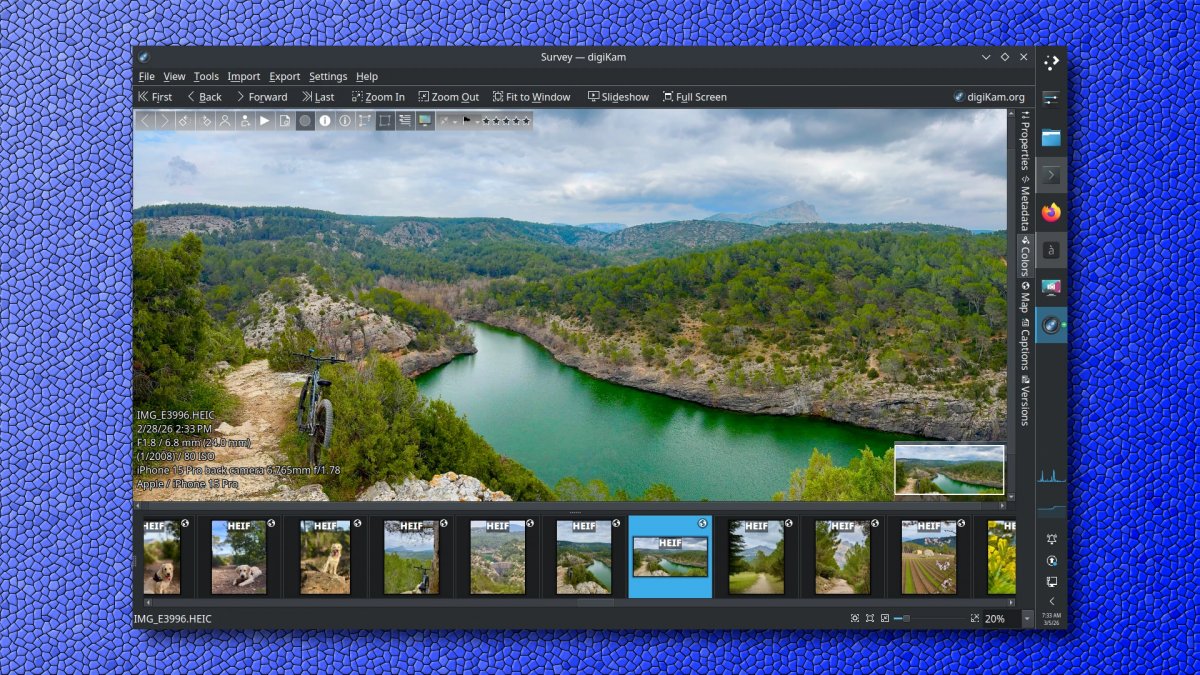Toggle the filled info overlay icon
Viewport: 1200px width, 675px height.
click(x=325, y=121)
